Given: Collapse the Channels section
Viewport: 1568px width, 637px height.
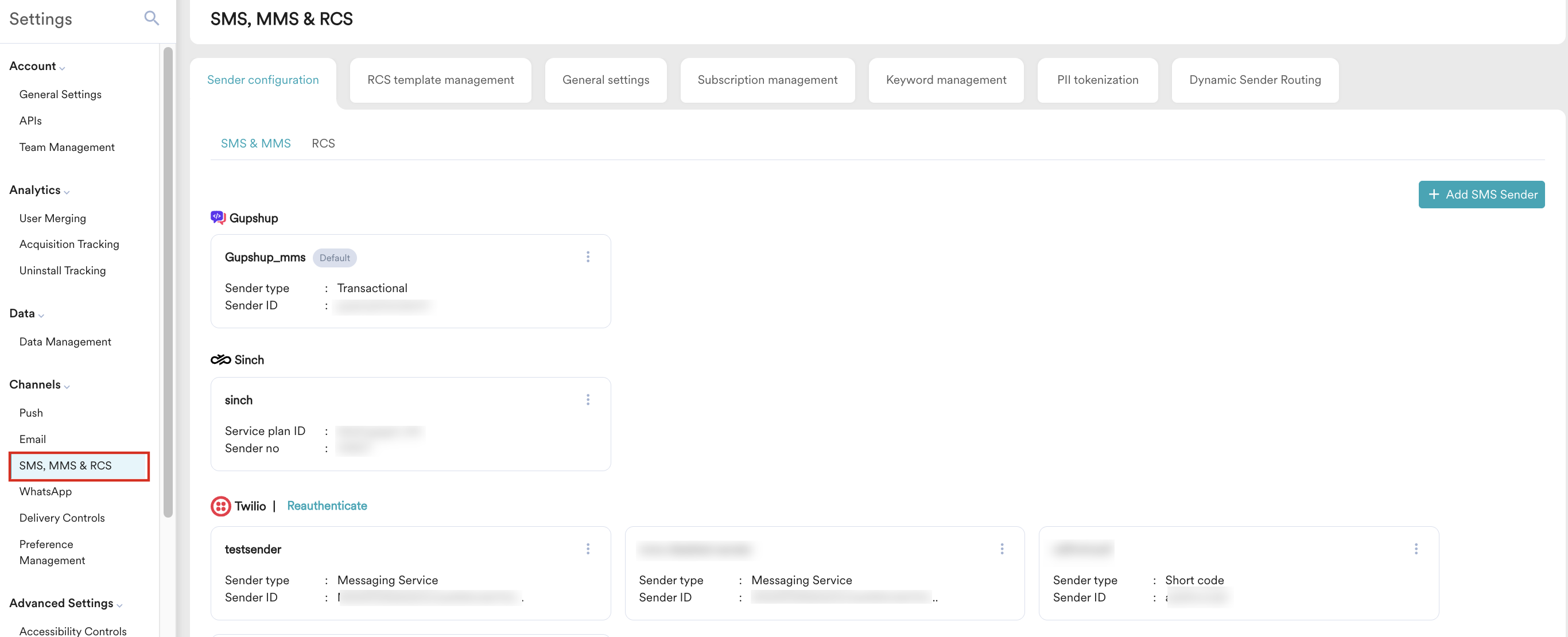Looking at the screenshot, I should pyautogui.click(x=67, y=386).
